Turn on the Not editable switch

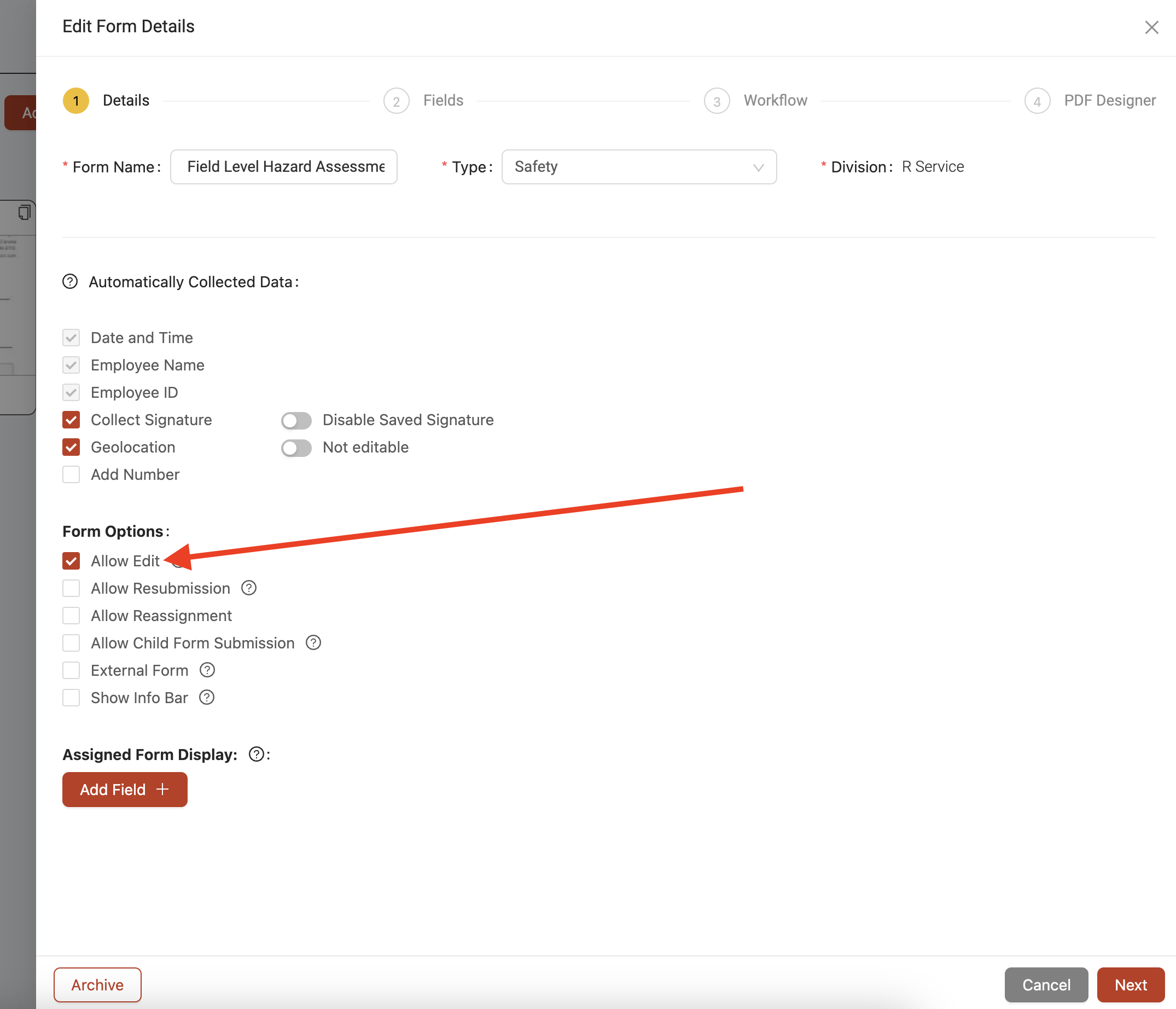pyautogui.click(x=296, y=448)
